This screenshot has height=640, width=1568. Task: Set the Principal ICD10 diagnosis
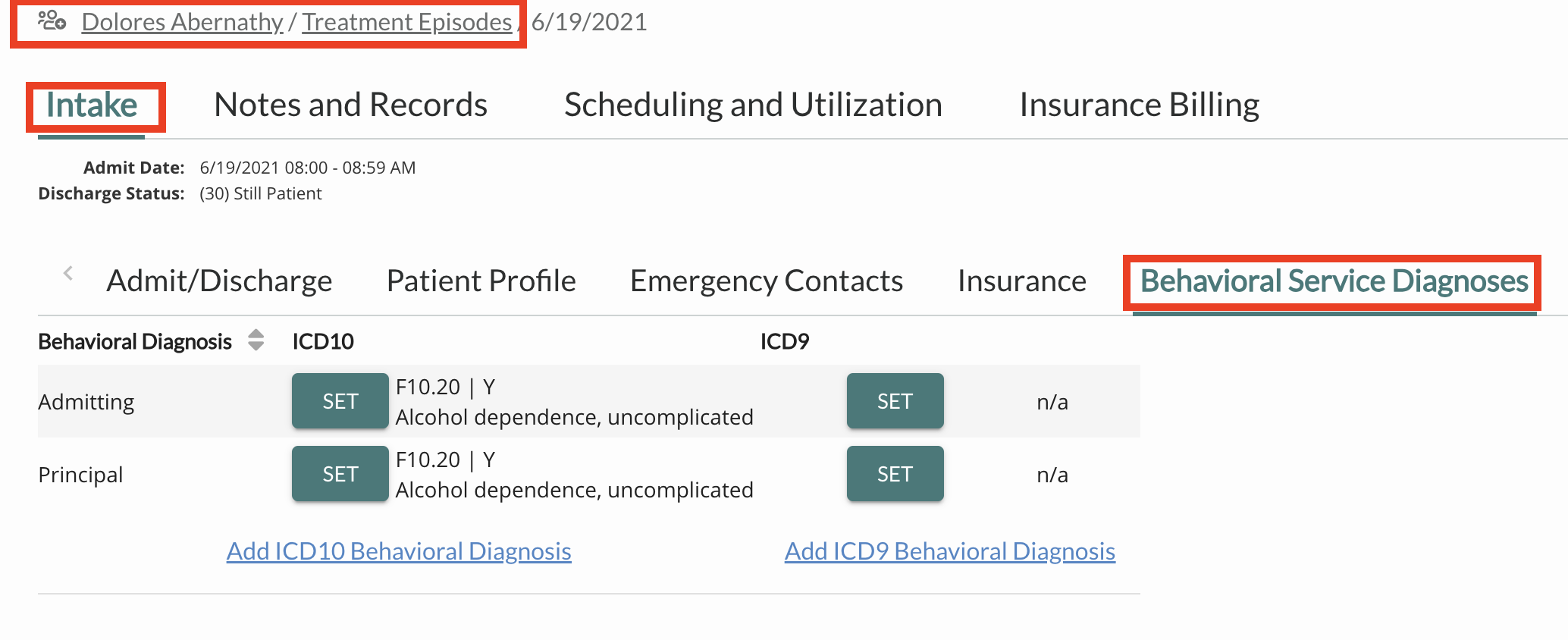tap(340, 473)
